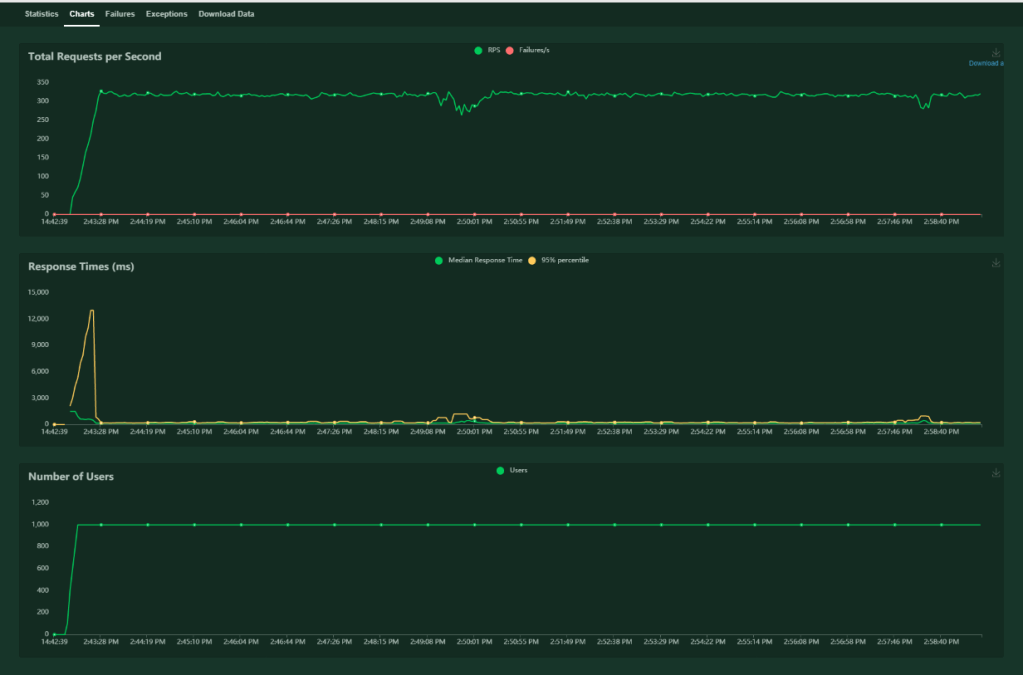The height and width of the screenshot is (675, 1023).
Task: Go to the Exceptions tab
Action: pos(165,15)
